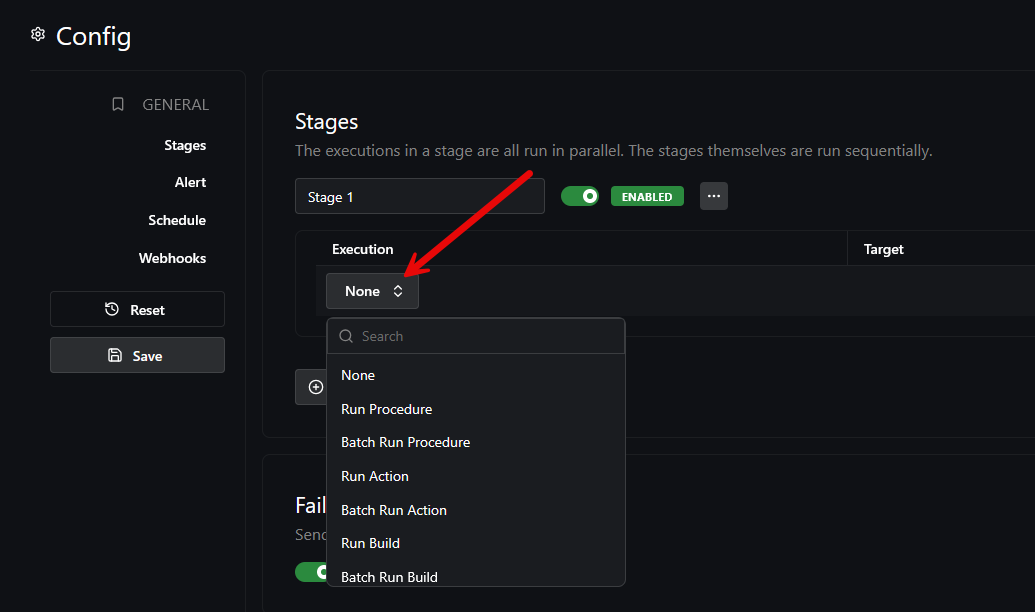Open the None execution dropdown
This screenshot has height=612, width=1035.
coord(372,291)
